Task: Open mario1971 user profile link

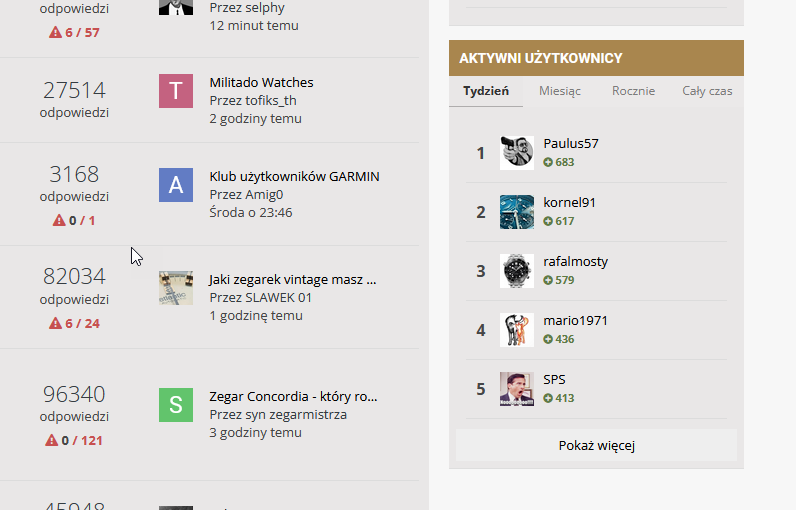Action: [576, 321]
